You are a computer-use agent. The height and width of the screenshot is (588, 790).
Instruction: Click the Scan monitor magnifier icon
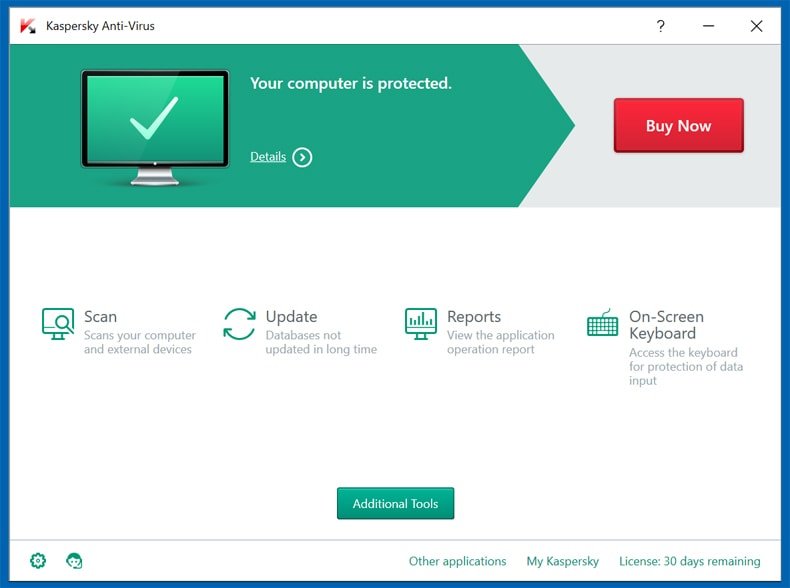coord(58,324)
